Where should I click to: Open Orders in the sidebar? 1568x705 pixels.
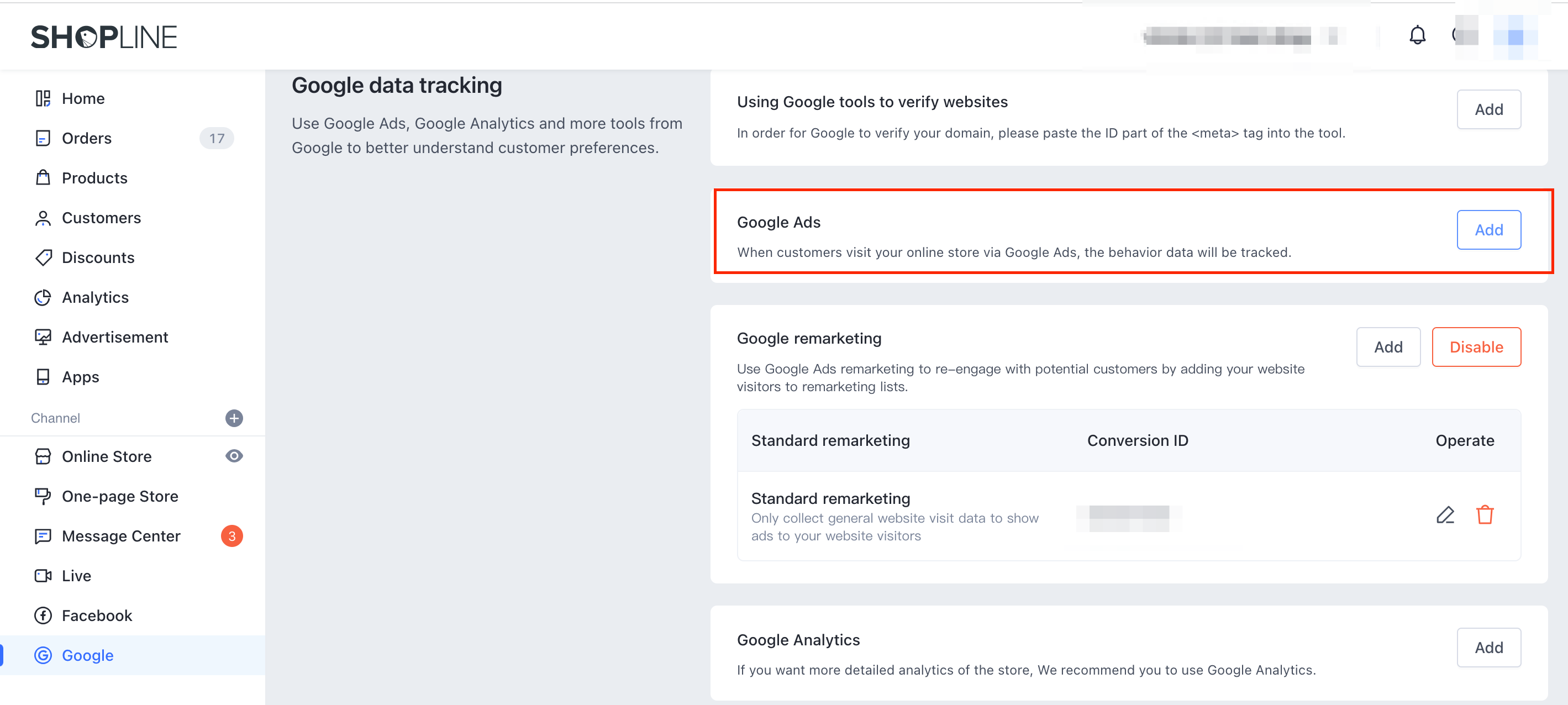[86, 138]
